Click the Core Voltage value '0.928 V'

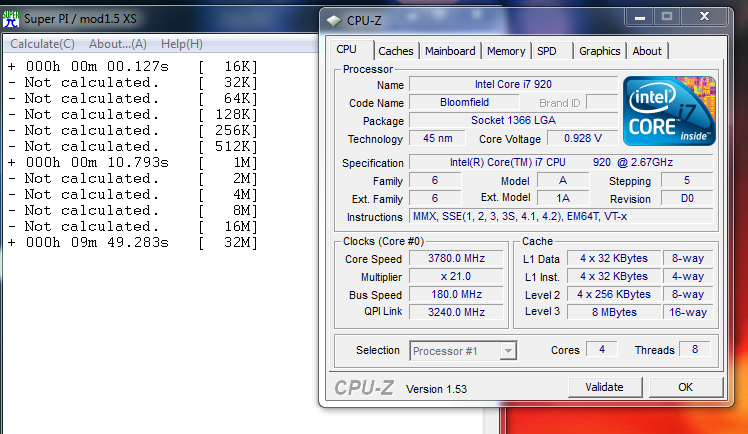582,139
